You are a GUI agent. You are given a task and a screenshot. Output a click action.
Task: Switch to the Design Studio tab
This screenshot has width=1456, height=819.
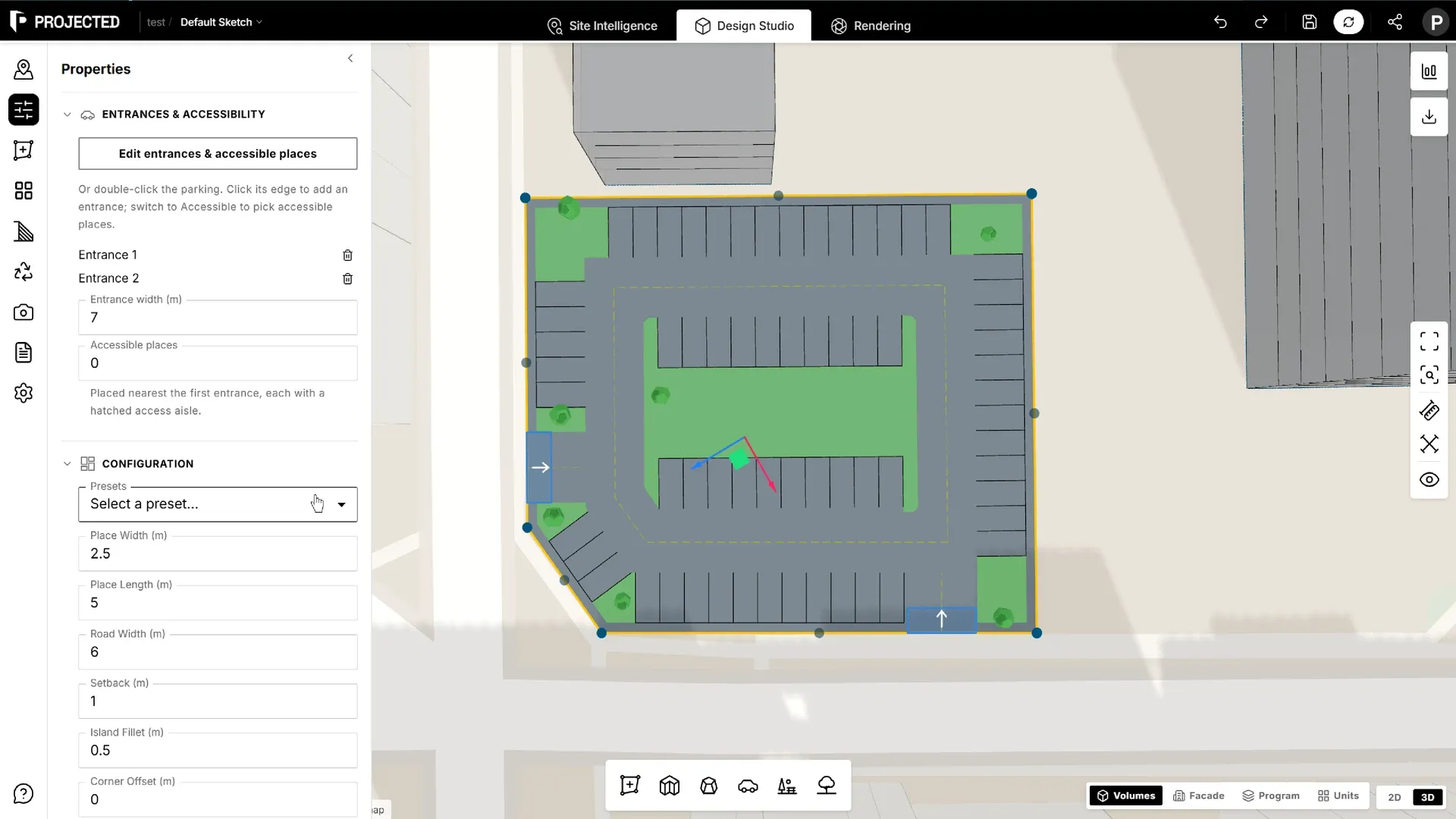click(744, 26)
